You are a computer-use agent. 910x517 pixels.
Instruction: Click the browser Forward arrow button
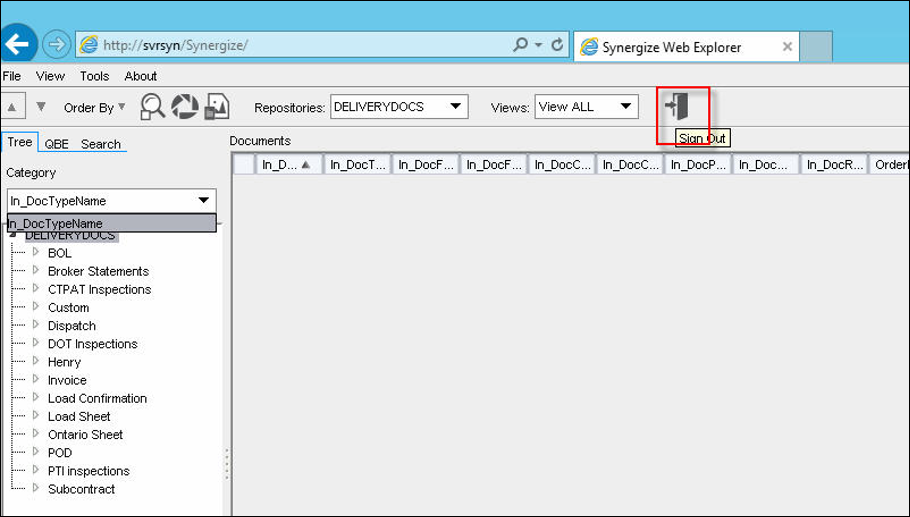(56, 45)
